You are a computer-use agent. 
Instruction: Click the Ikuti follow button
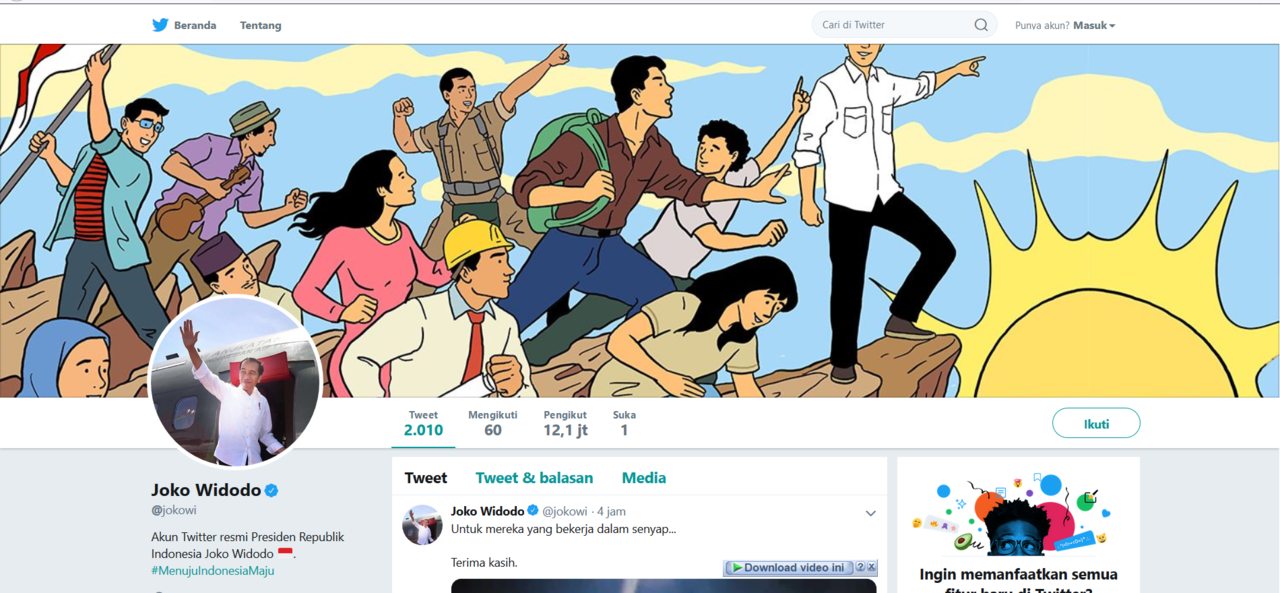[1096, 423]
